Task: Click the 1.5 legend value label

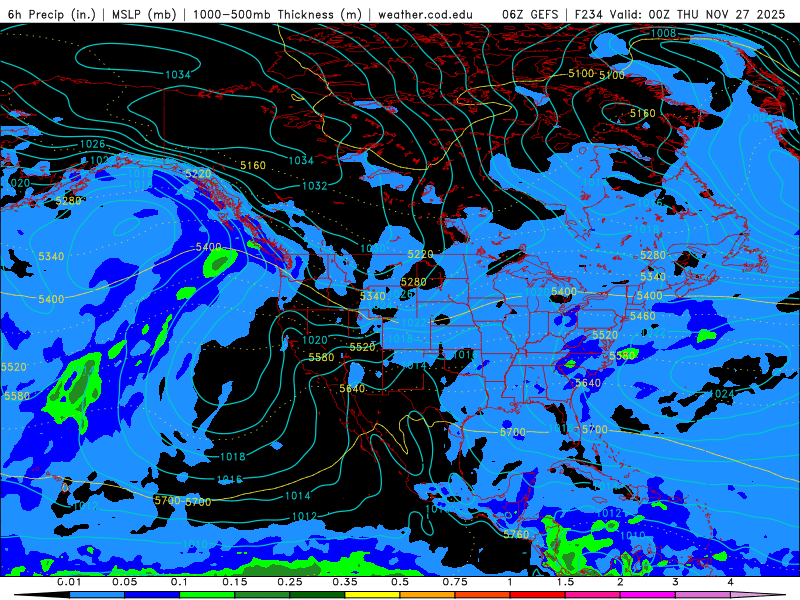Action: pos(565,582)
